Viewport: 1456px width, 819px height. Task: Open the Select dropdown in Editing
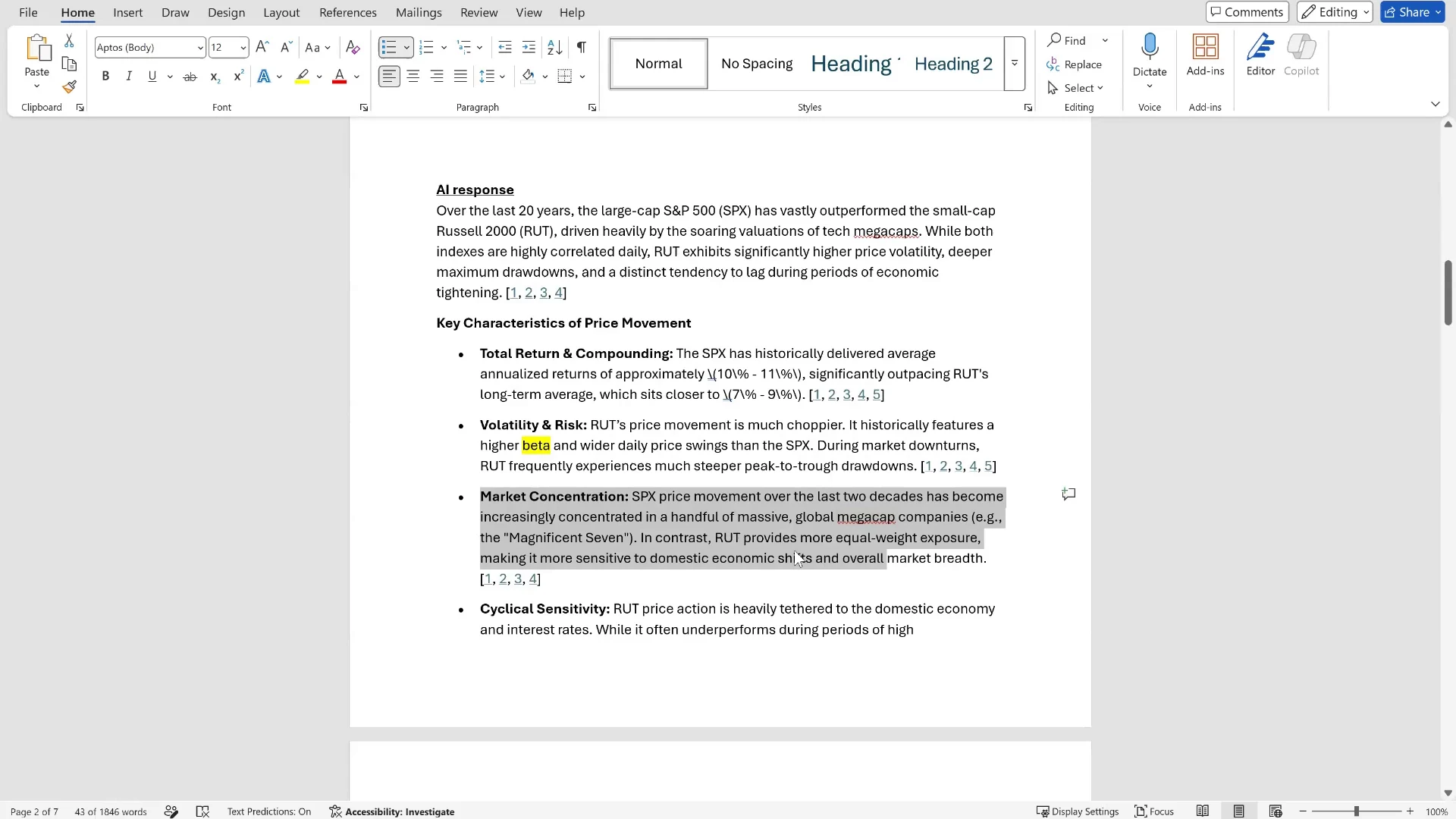point(1075,88)
